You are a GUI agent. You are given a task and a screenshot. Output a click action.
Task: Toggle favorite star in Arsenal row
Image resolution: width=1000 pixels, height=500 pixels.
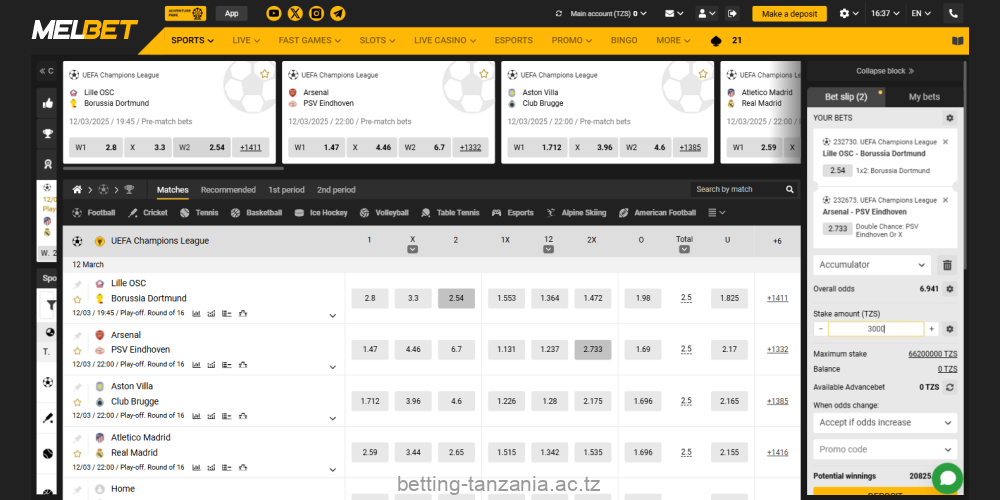click(x=77, y=351)
